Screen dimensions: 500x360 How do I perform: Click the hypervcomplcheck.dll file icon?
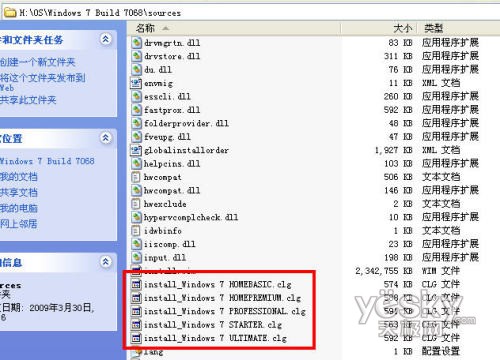[x=136, y=217]
